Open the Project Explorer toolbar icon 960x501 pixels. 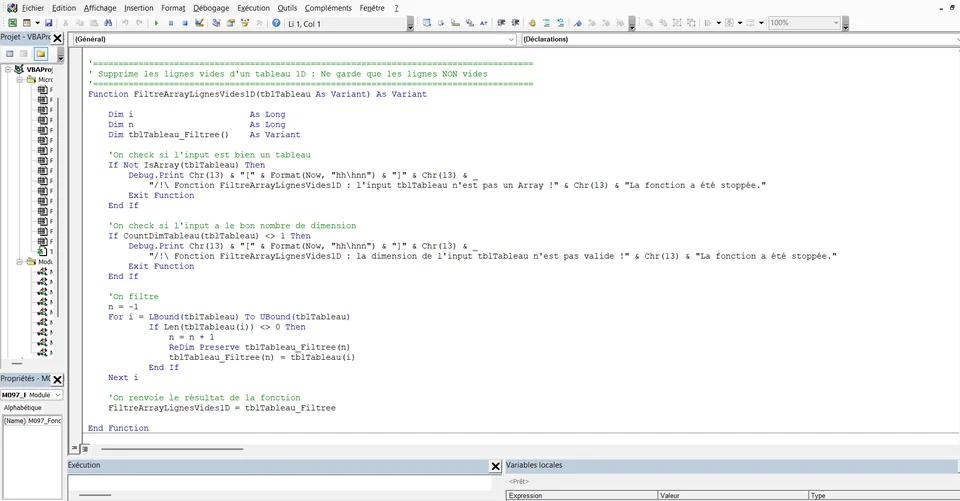216,23
